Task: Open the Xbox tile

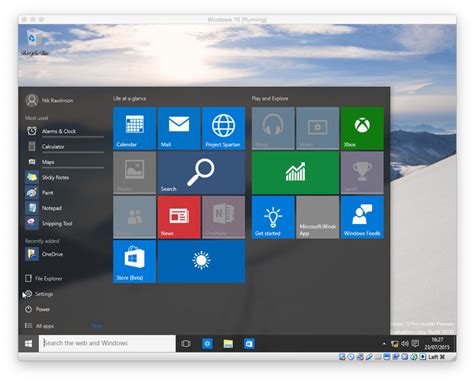Action: pyautogui.click(x=362, y=128)
